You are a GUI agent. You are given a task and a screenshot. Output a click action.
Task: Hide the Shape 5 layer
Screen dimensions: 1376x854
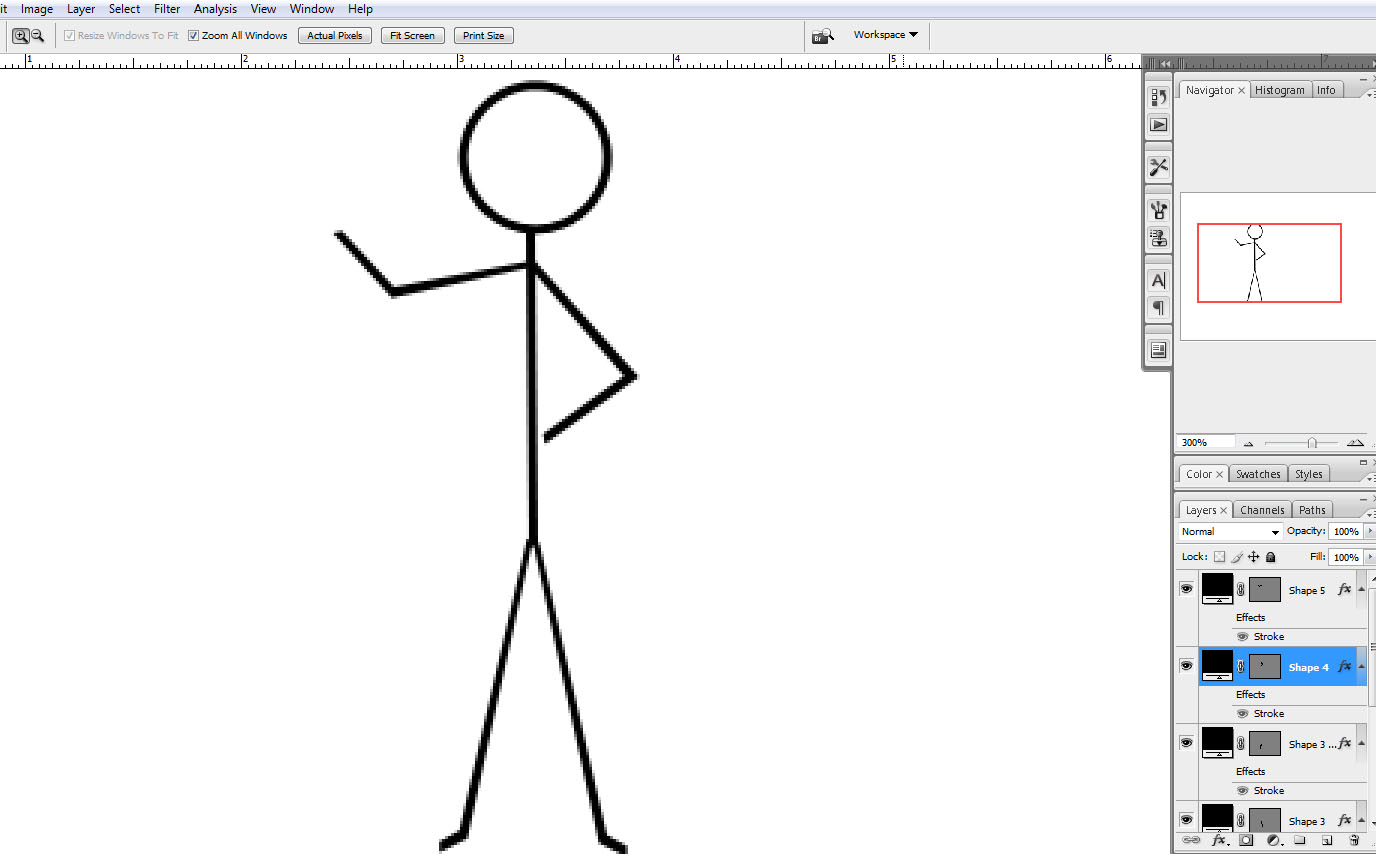[1186, 589]
